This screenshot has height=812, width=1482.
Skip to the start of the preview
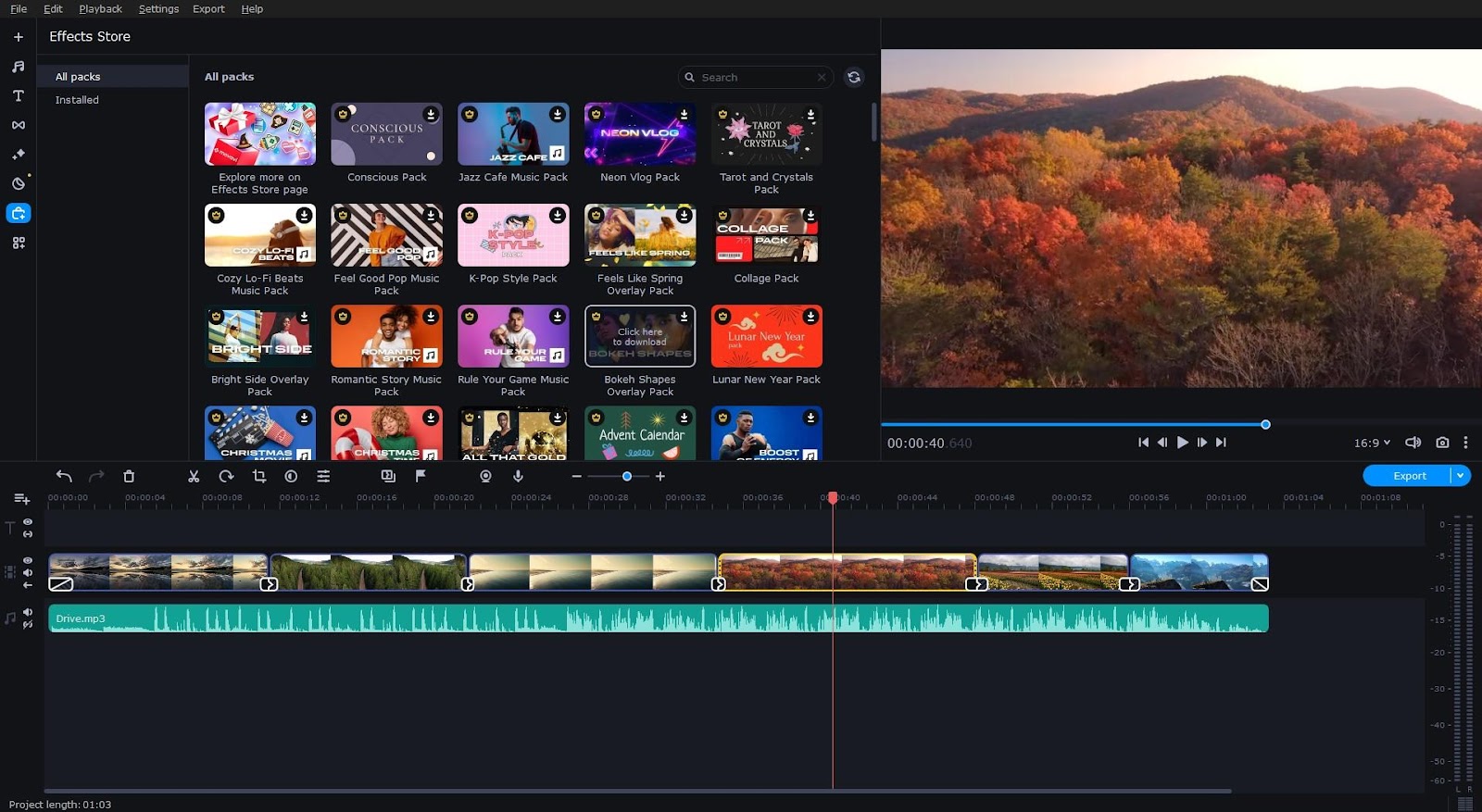[1143, 443]
